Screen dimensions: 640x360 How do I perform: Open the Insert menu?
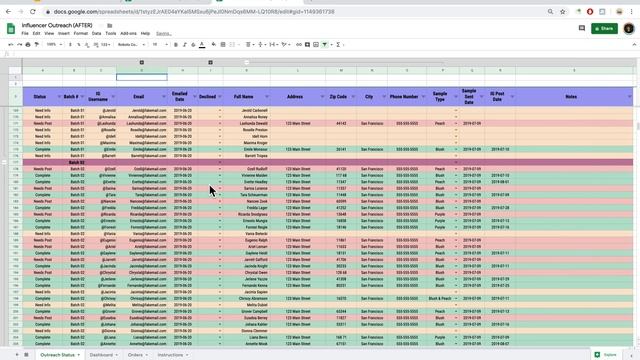pyautogui.click(x=64, y=33)
